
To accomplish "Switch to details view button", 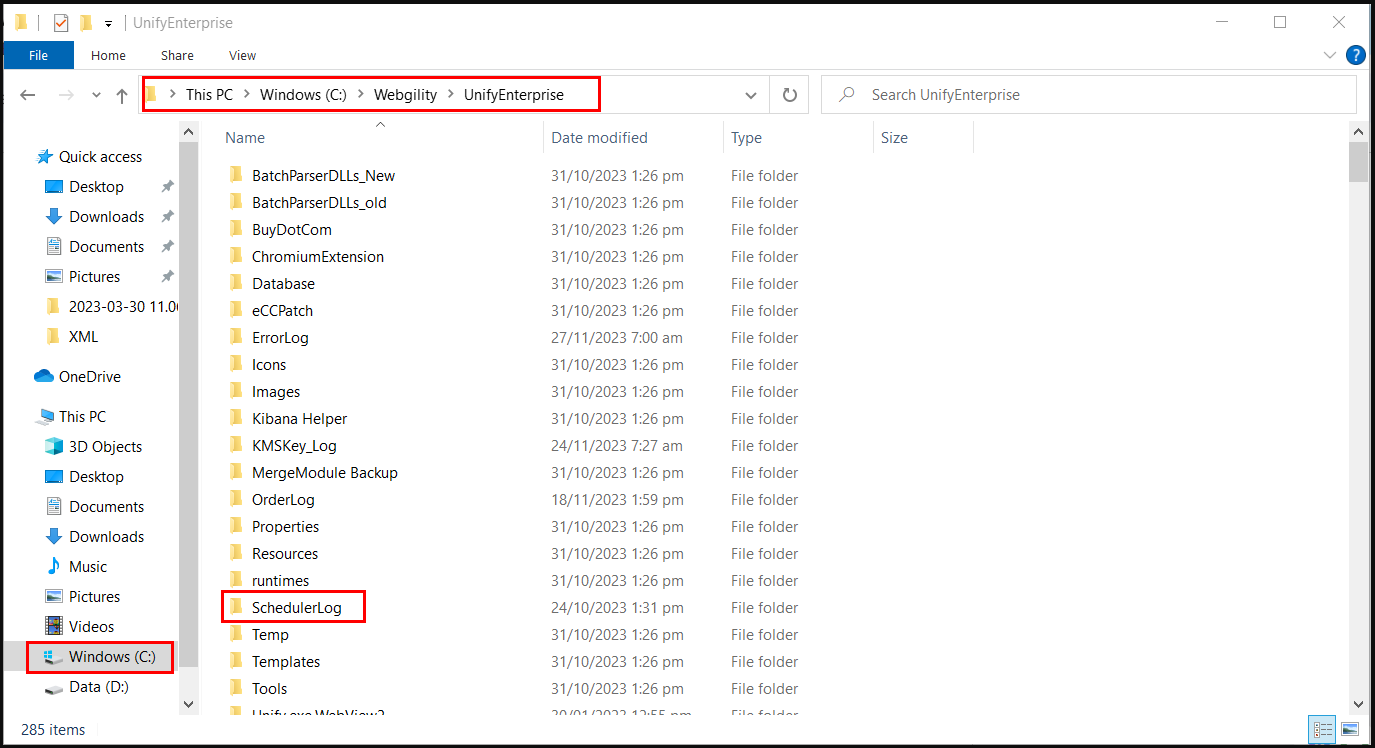I will coord(1322,729).
